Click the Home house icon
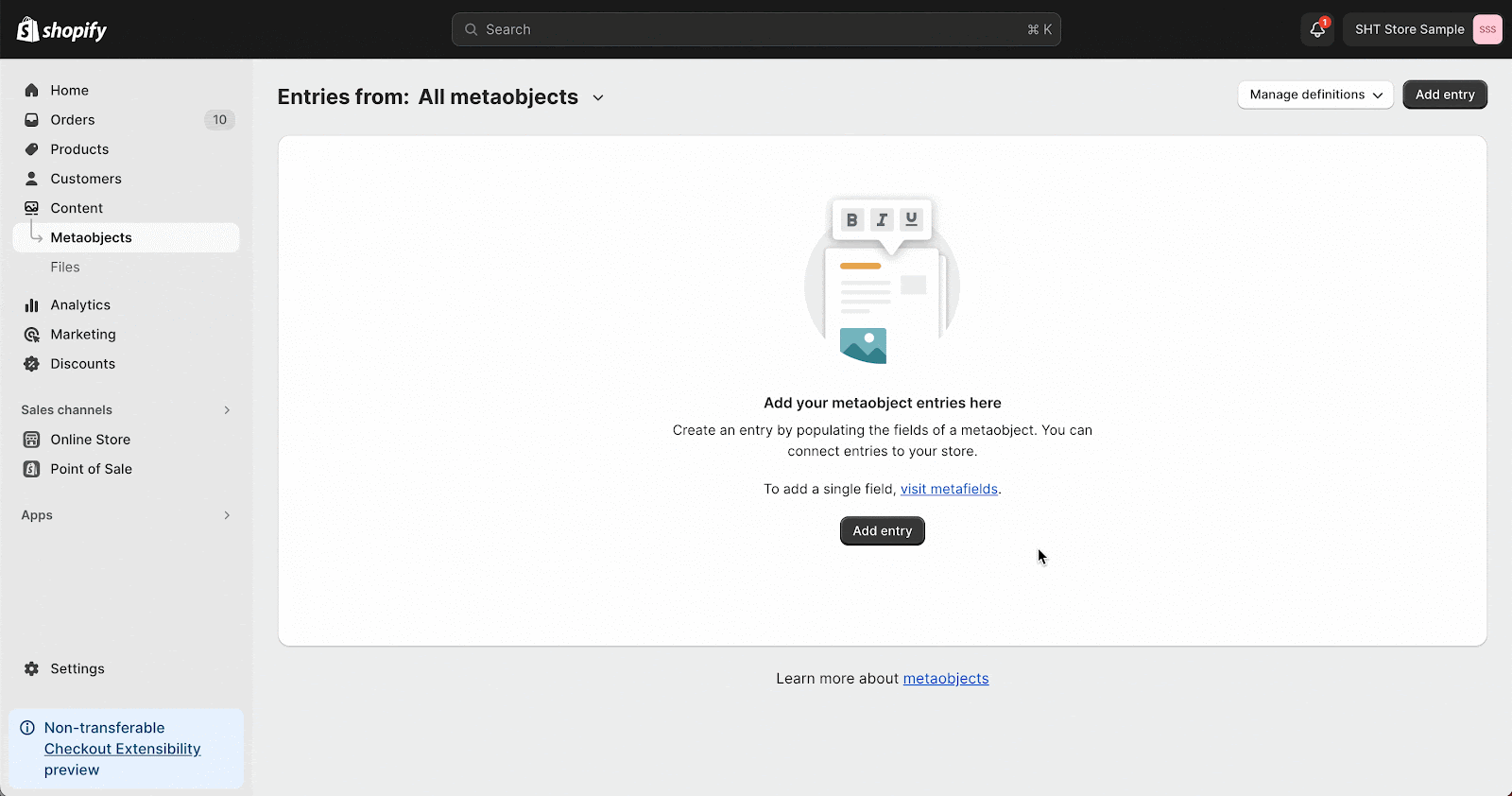This screenshot has width=1512, height=796. (31, 91)
